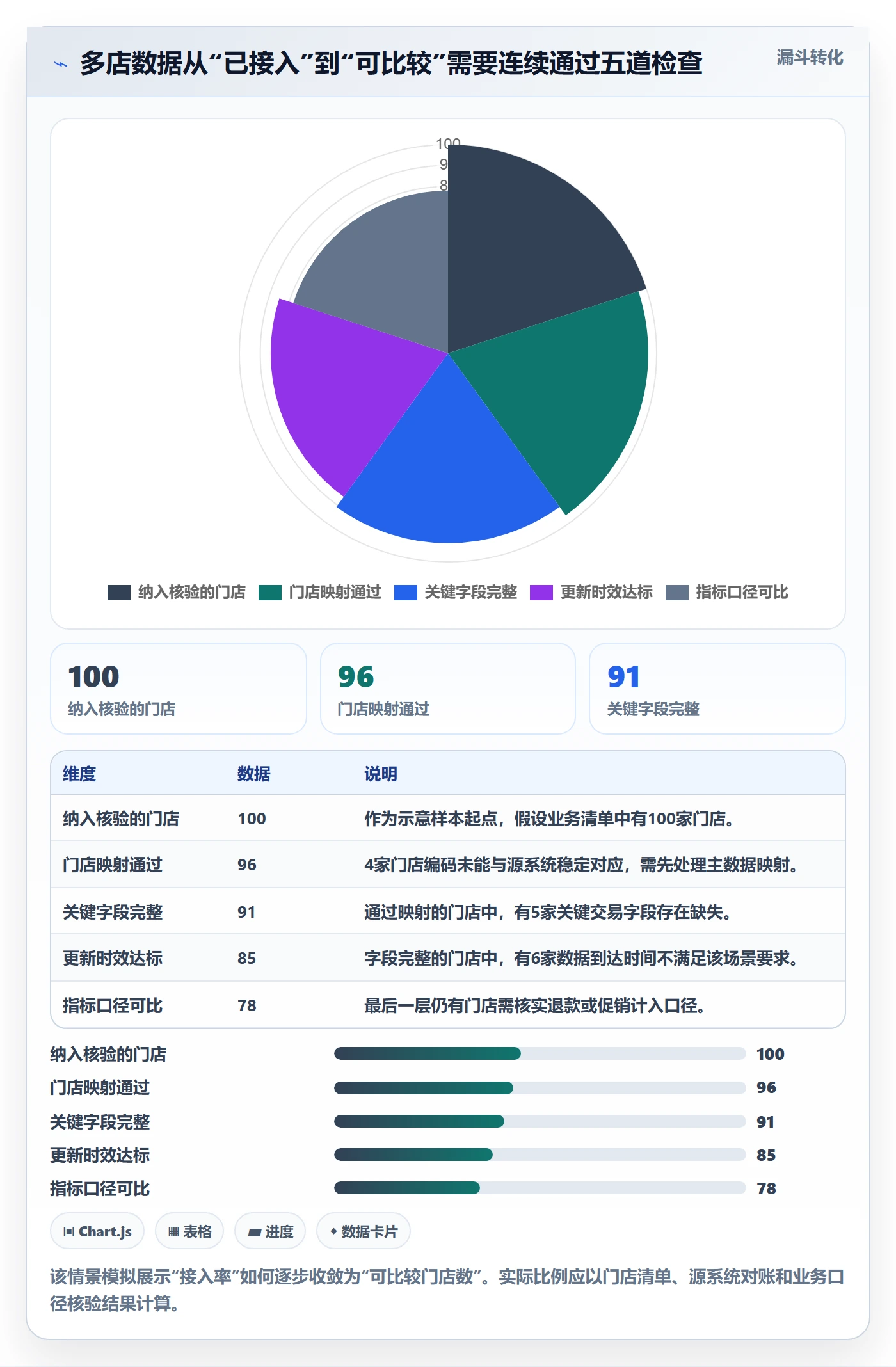Click the Chart.js tag

97,1231
